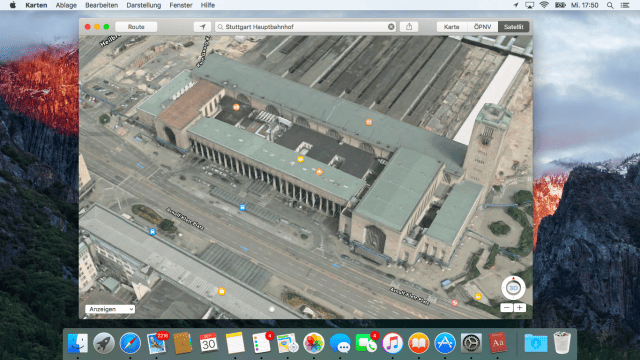Open Dictionary app from the Dock

[x=498, y=343]
